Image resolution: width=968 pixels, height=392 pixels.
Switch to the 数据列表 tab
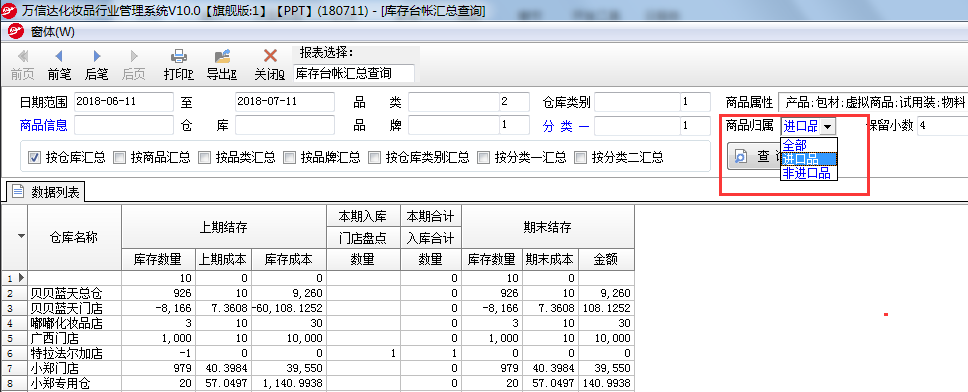(46, 192)
